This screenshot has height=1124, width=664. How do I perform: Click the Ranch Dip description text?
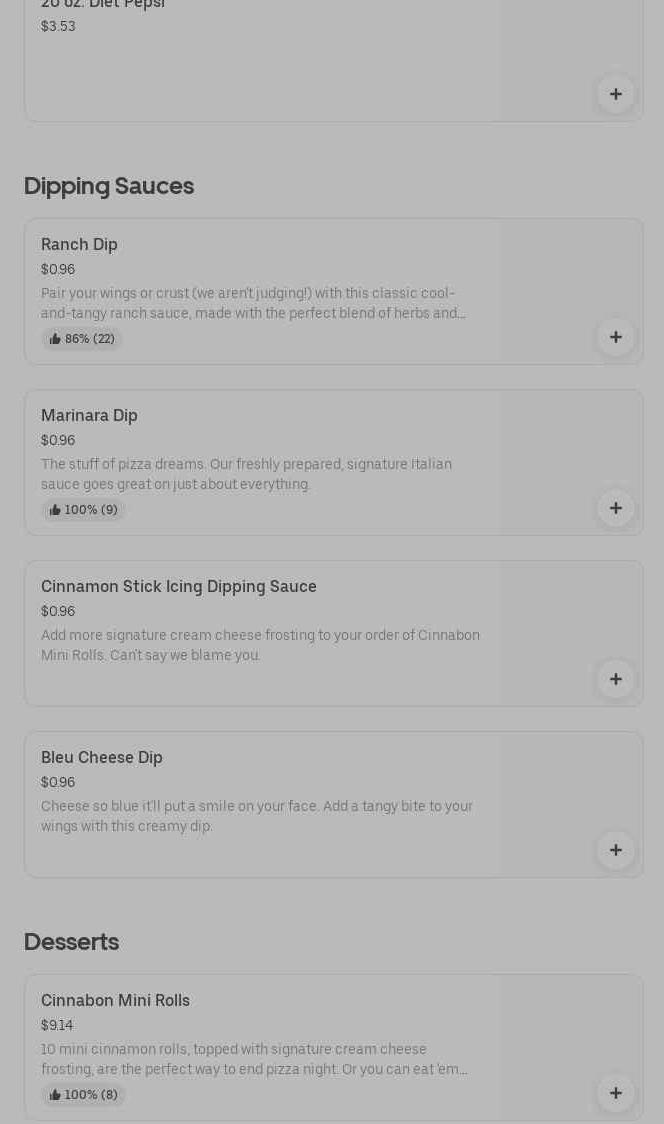(253, 303)
